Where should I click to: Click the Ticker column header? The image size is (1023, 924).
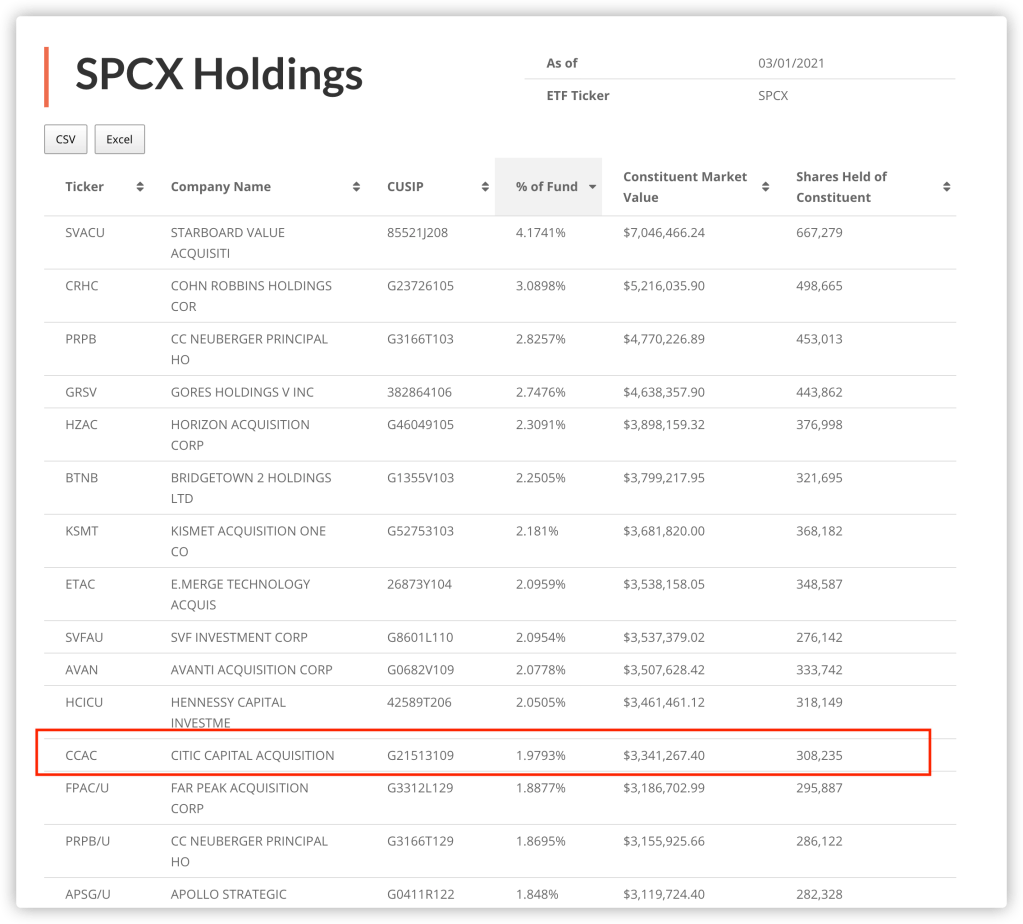(84, 187)
